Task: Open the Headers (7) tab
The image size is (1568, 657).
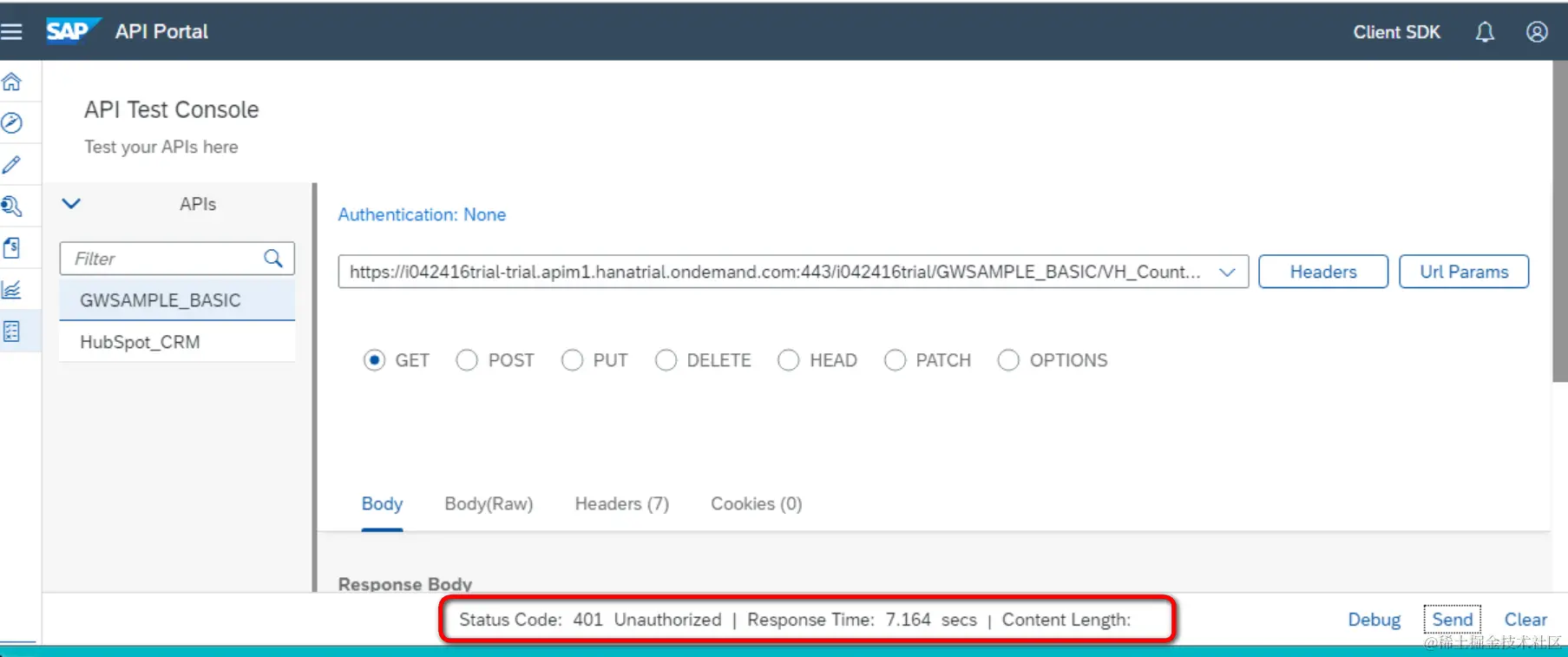Action: [622, 504]
